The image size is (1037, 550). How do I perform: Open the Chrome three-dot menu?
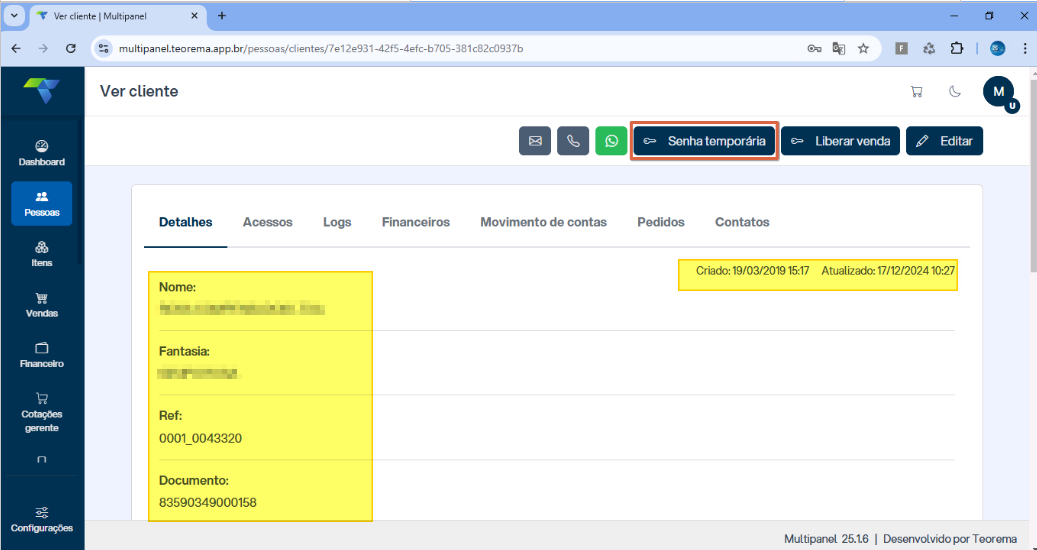(x=1024, y=48)
